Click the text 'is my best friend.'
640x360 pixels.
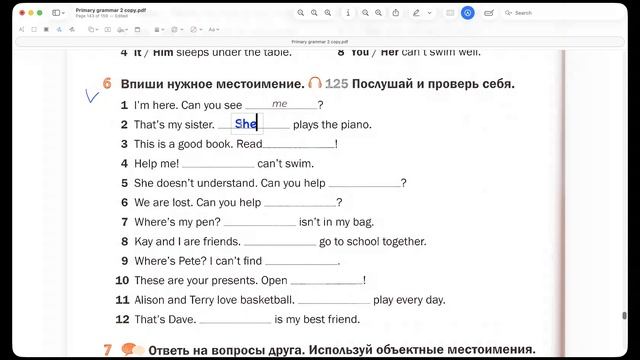[317, 319]
